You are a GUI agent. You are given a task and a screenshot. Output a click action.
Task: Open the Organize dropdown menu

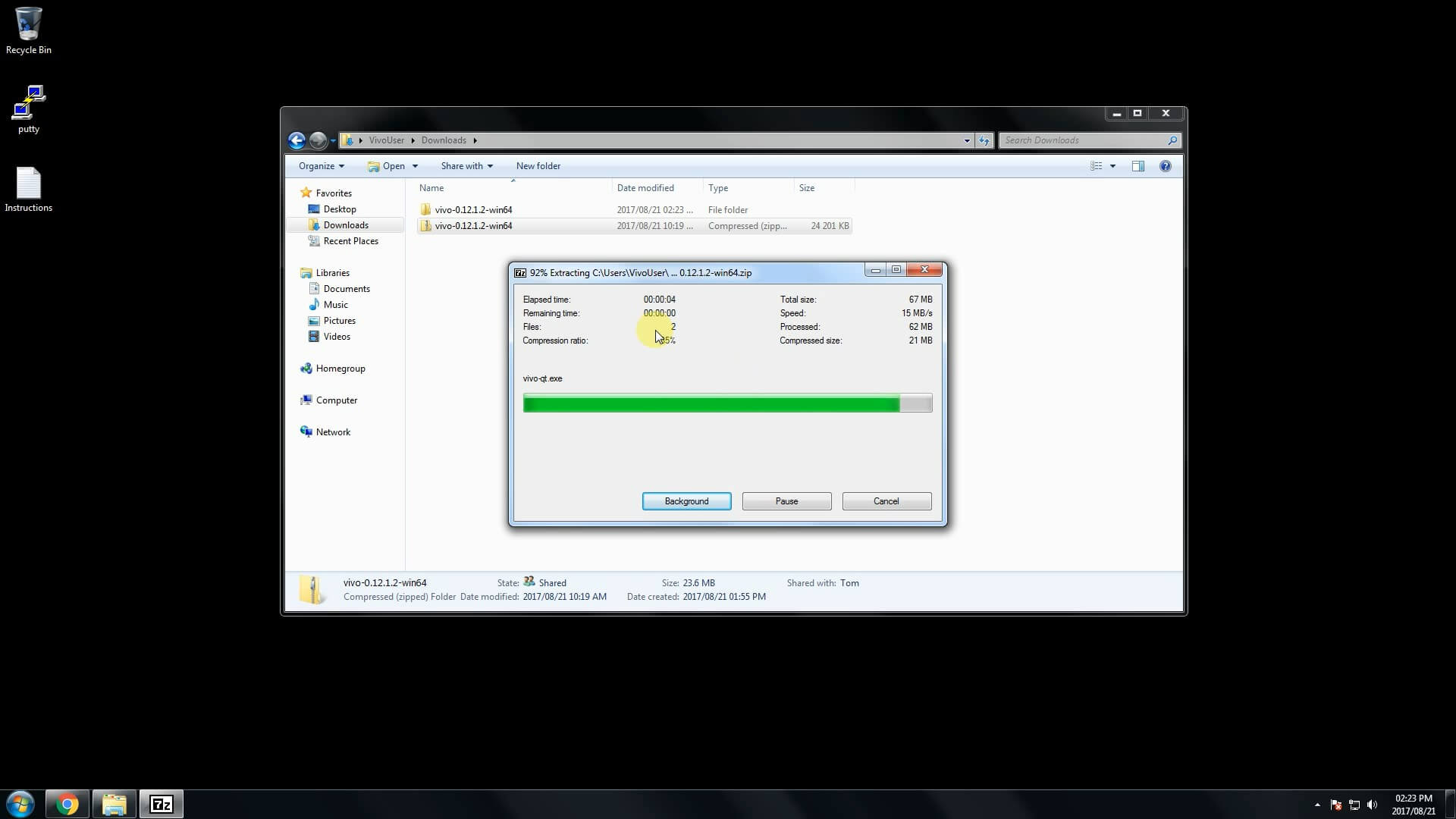[x=321, y=166]
